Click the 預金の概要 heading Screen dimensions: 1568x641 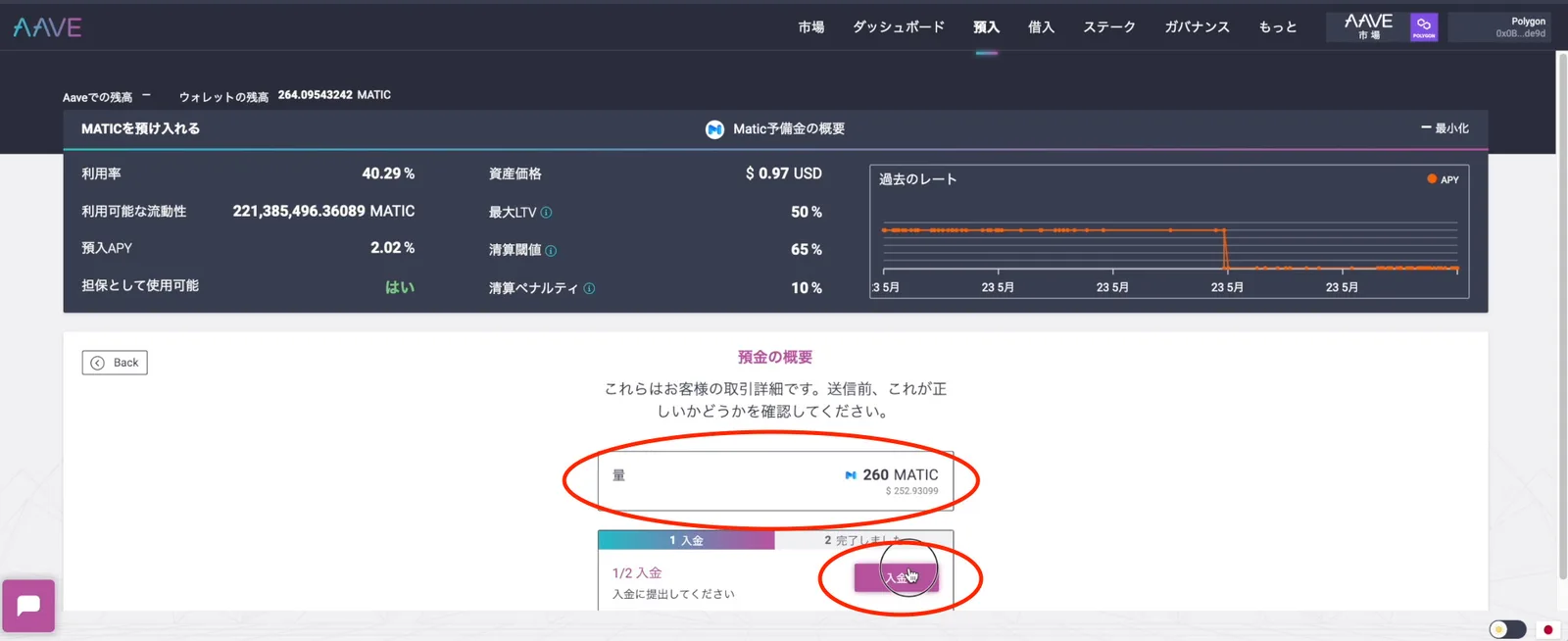pyautogui.click(x=775, y=358)
